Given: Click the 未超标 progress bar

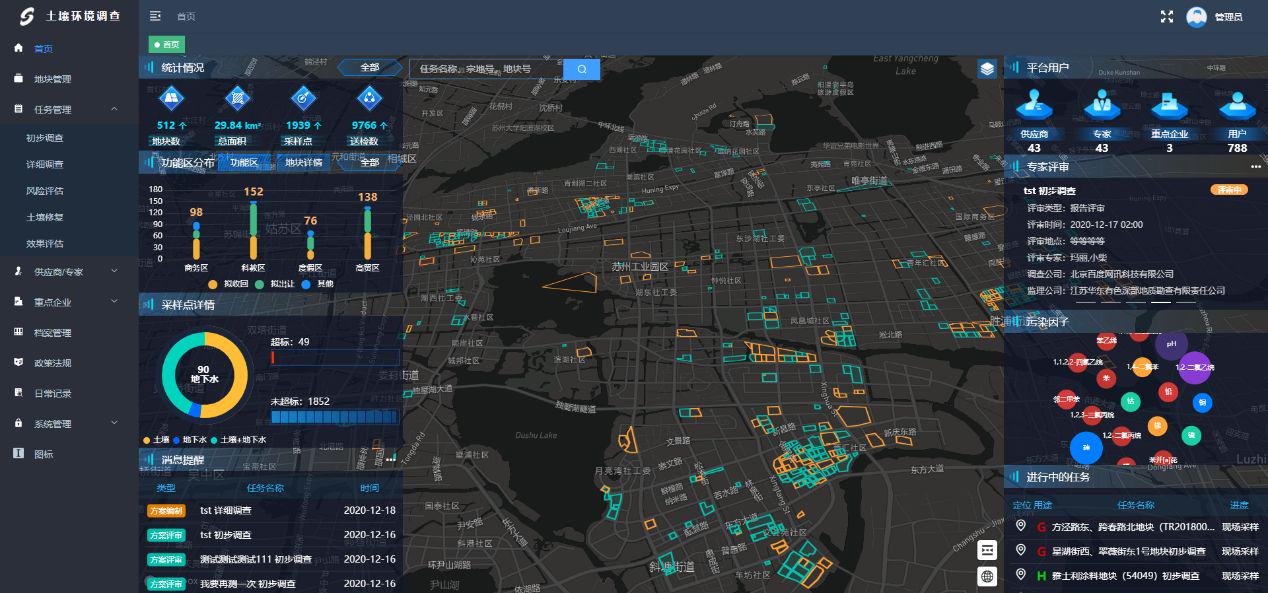Looking at the screenshot, I should [x=334, y=416].
